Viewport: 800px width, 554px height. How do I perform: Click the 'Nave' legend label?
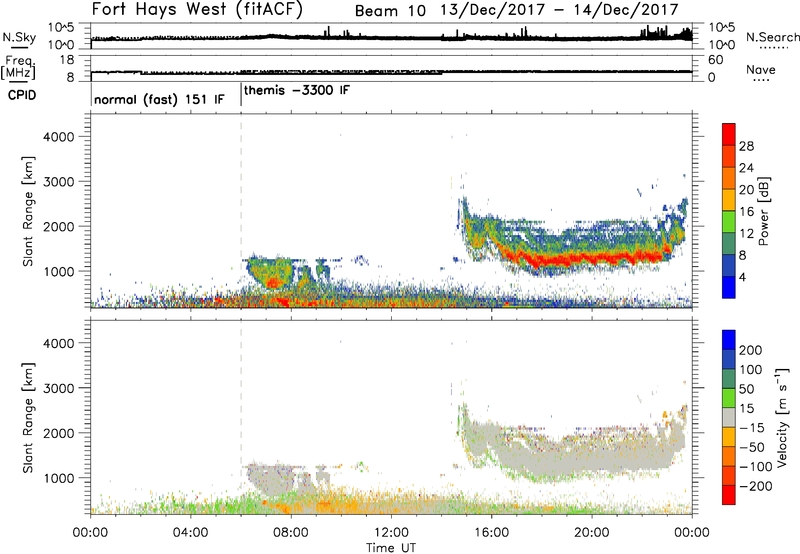tap(761, 69)
